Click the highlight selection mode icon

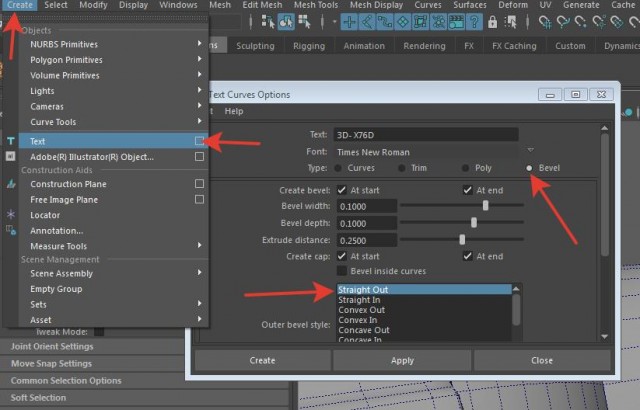pyautogui.click(x=511, y=22)
